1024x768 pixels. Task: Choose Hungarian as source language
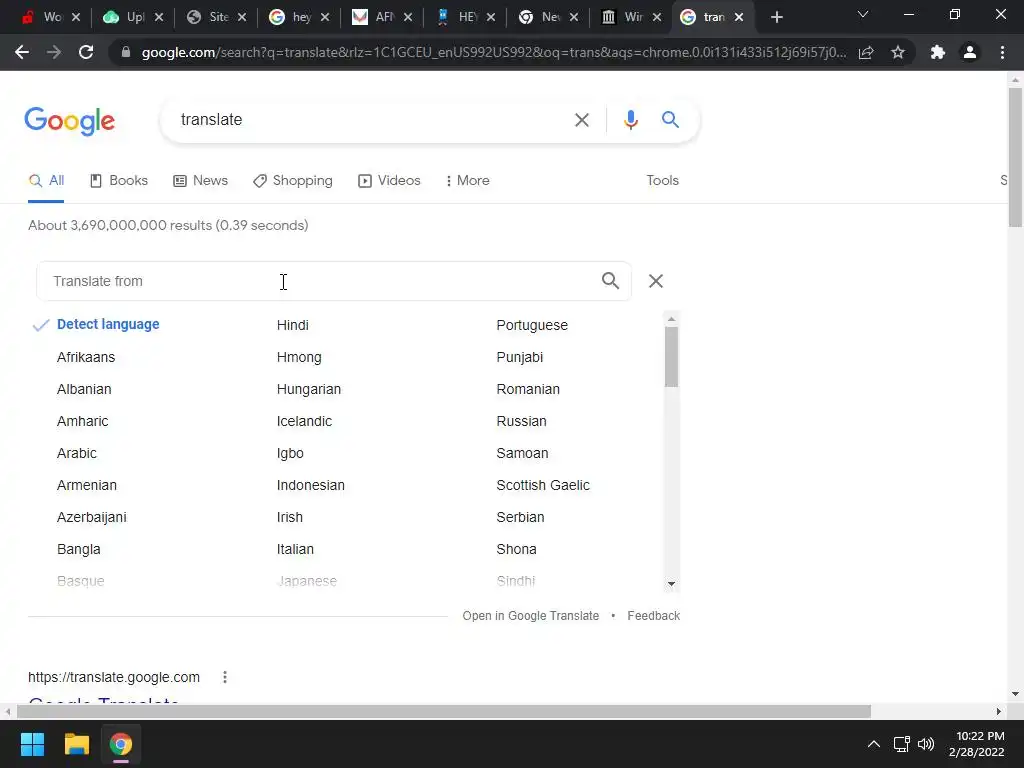point(309,389)
